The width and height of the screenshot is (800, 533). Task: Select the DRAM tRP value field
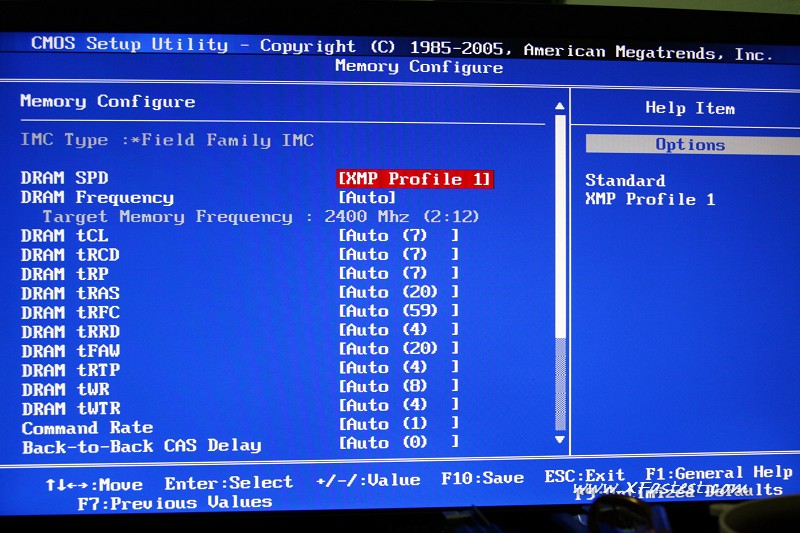(398, 273)
